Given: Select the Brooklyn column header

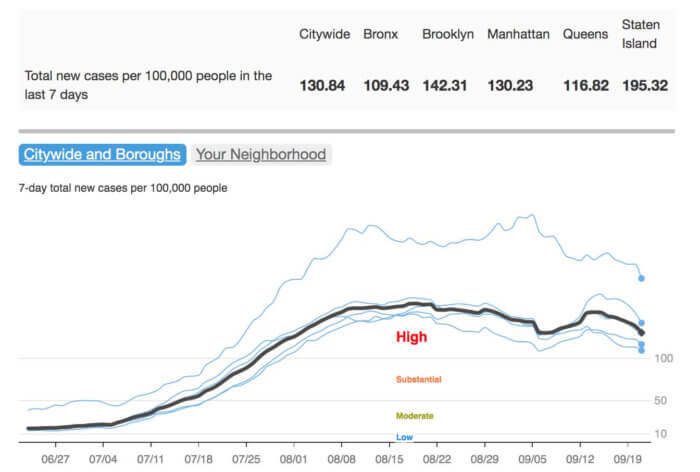Looking at the screenshot, I should (x=448, y=34).
